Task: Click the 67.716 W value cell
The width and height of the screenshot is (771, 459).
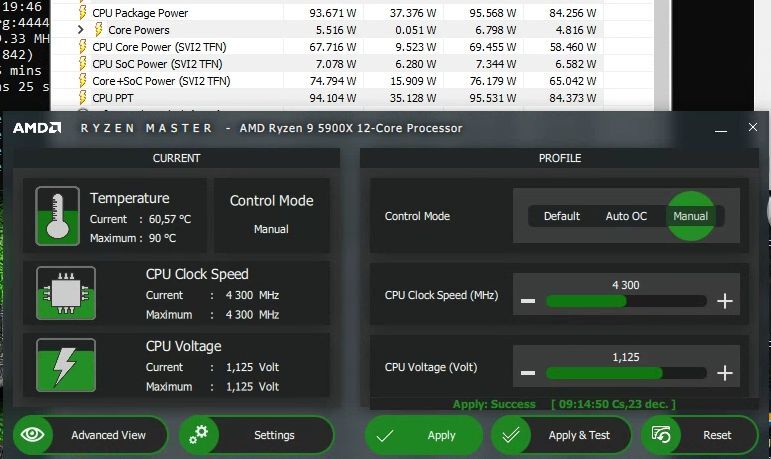Action: [332, 47]
